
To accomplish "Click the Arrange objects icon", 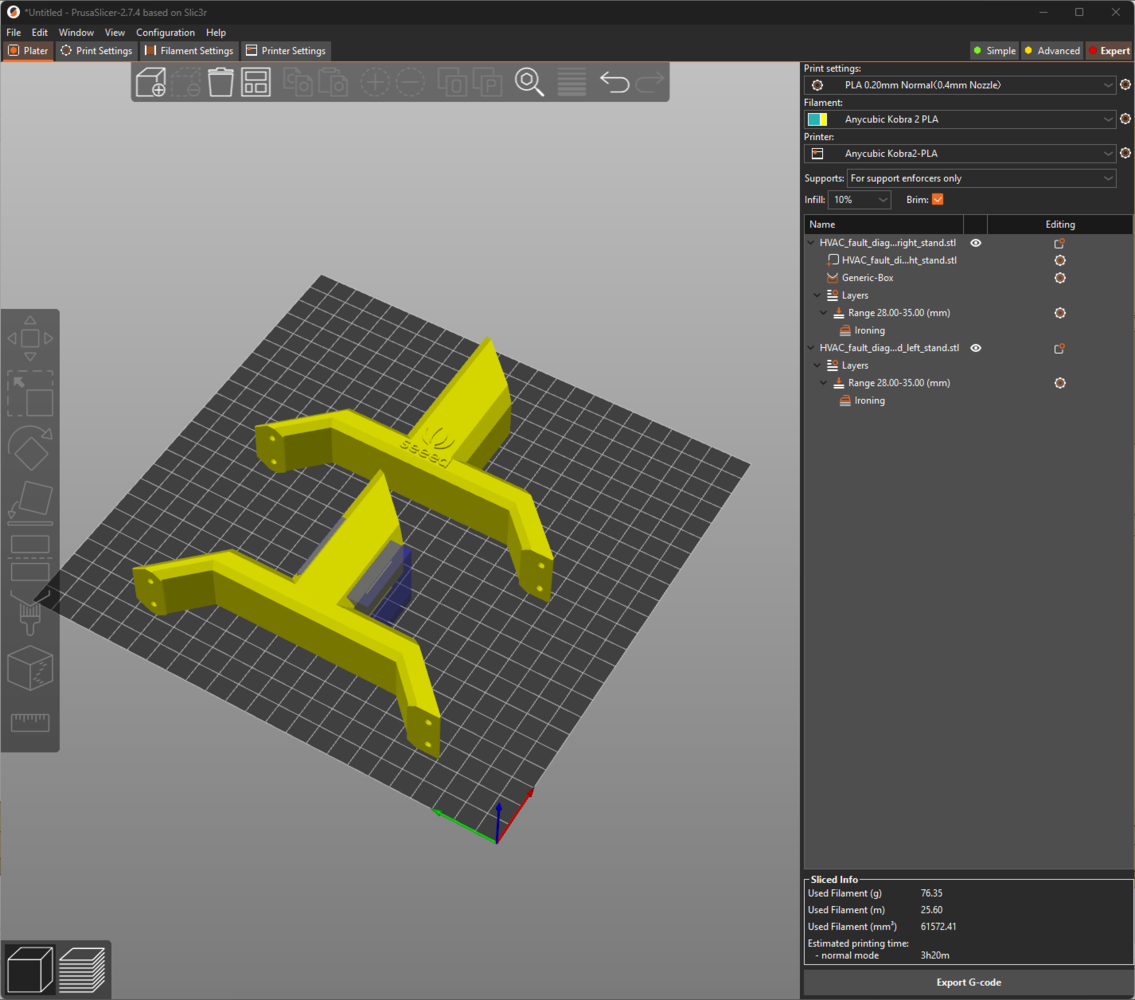I will [256, 82].
